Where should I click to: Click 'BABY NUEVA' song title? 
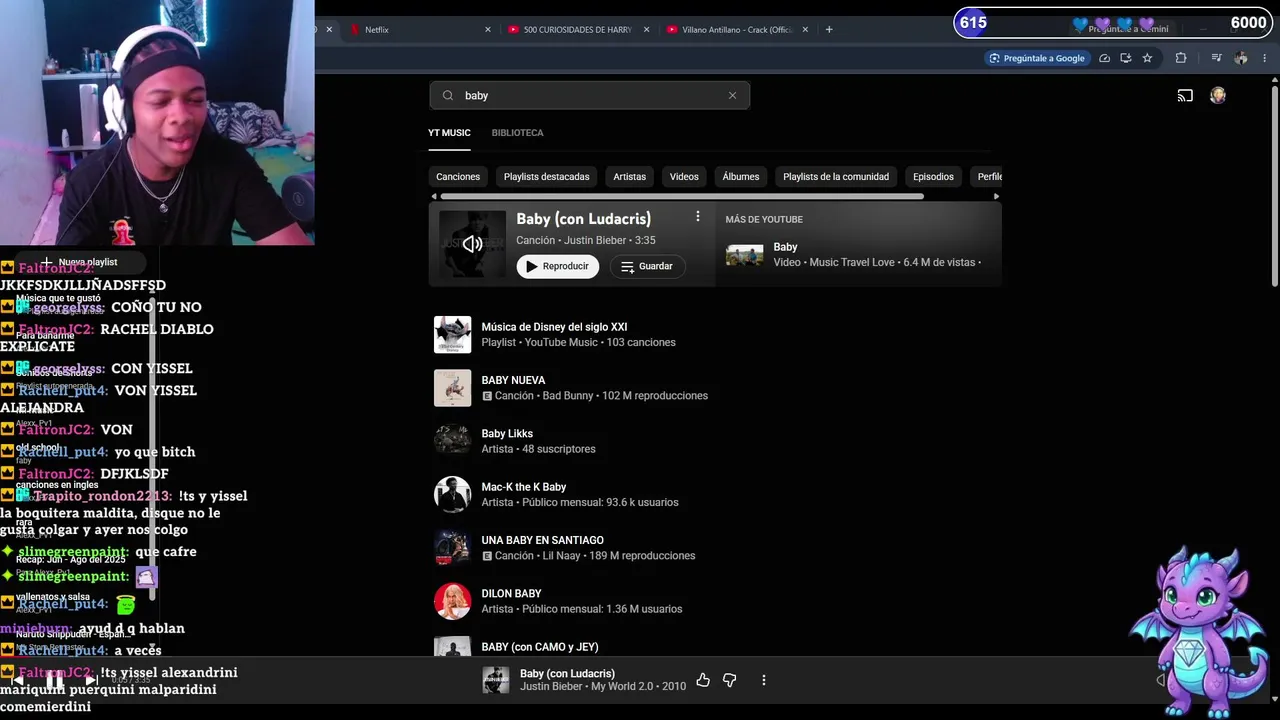[x=513, y=380]
